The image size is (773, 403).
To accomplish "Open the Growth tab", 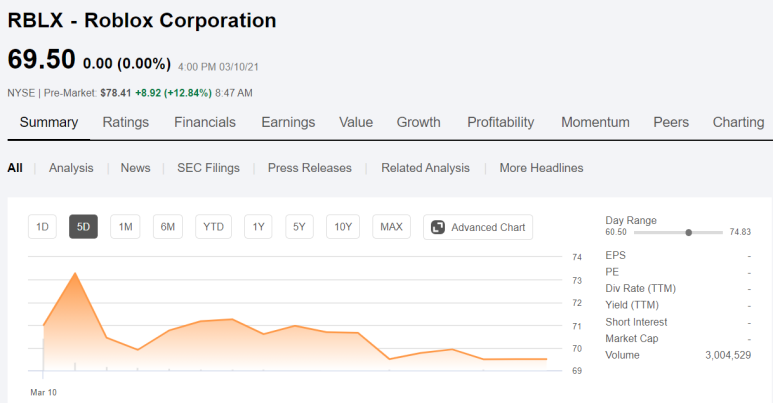I will tap(419, 122).
